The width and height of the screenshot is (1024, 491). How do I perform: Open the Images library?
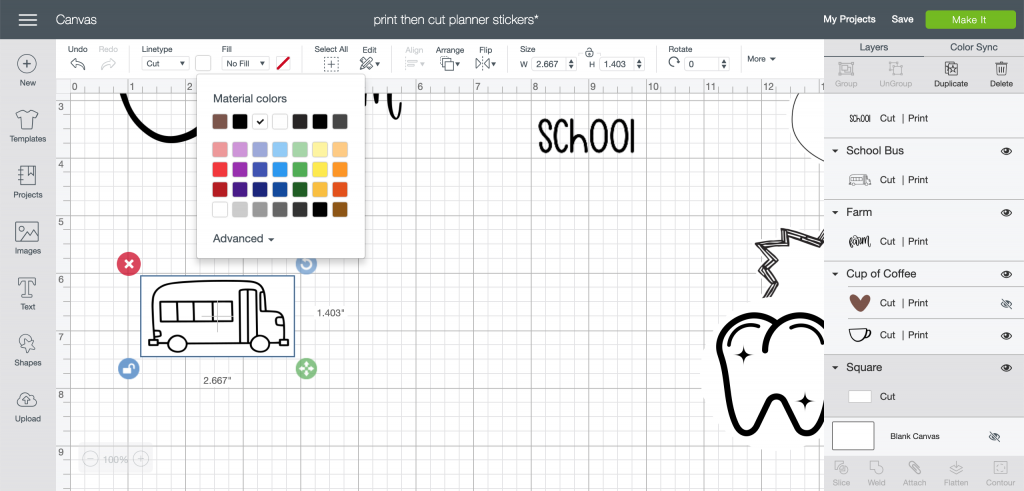coord(27,232)
